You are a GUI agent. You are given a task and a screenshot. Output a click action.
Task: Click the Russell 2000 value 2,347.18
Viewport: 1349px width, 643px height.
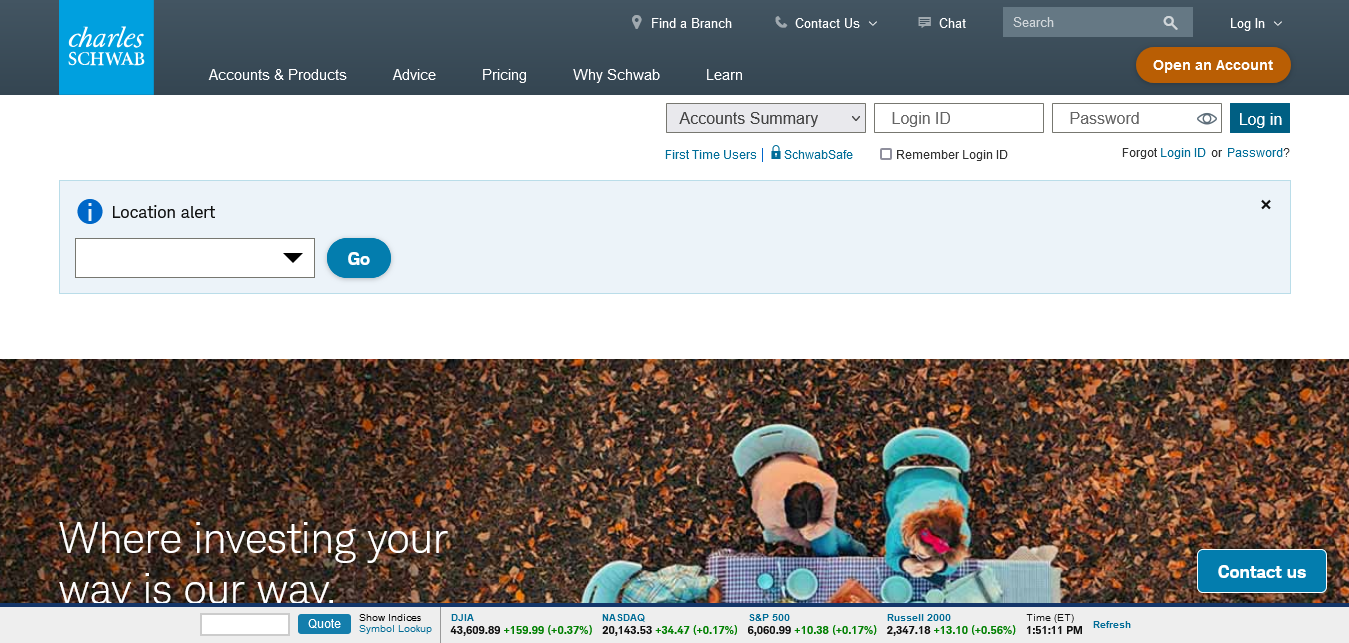(908, 630)
